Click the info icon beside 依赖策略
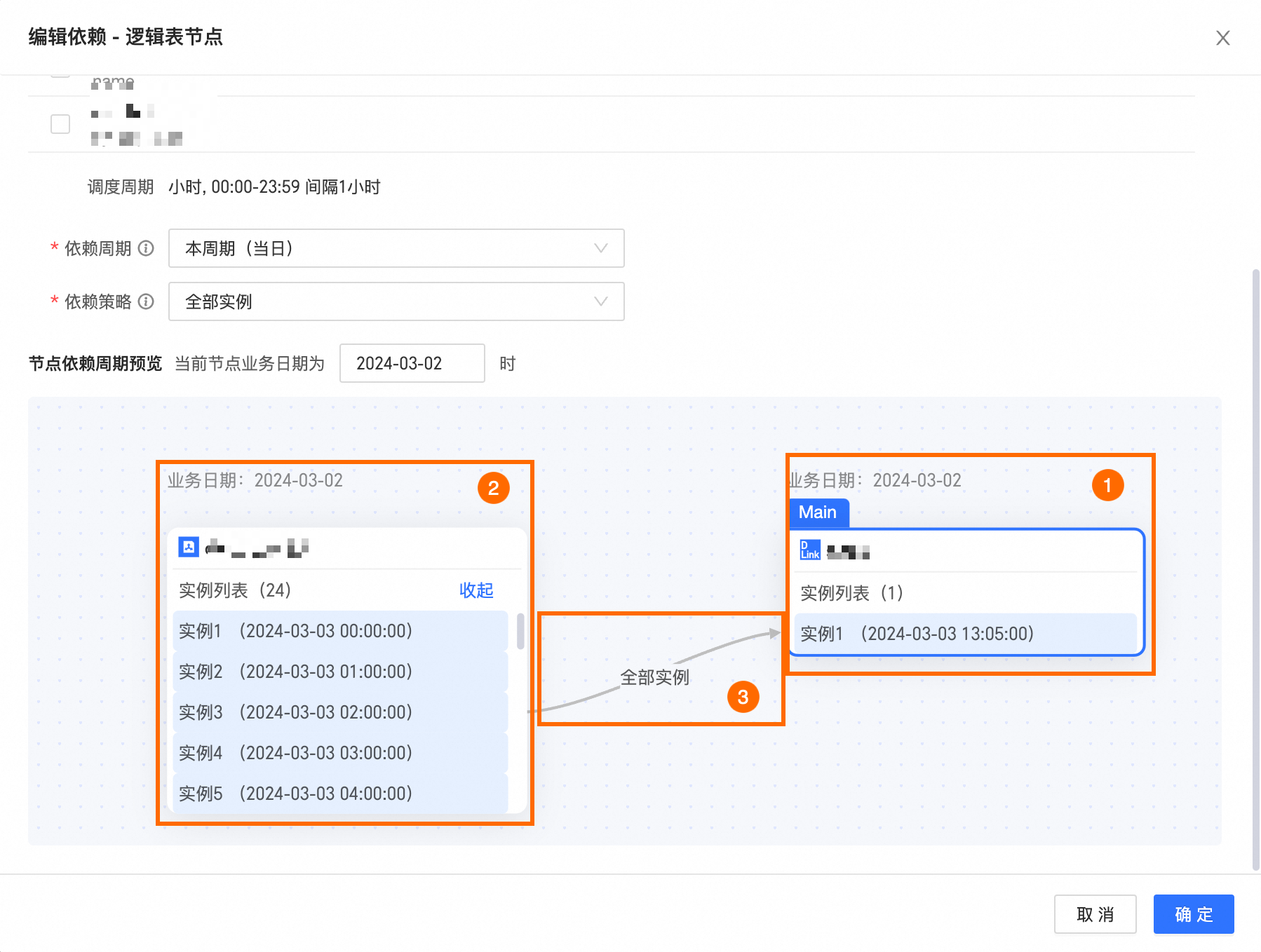1261x952 pixels. coord(146,301)
